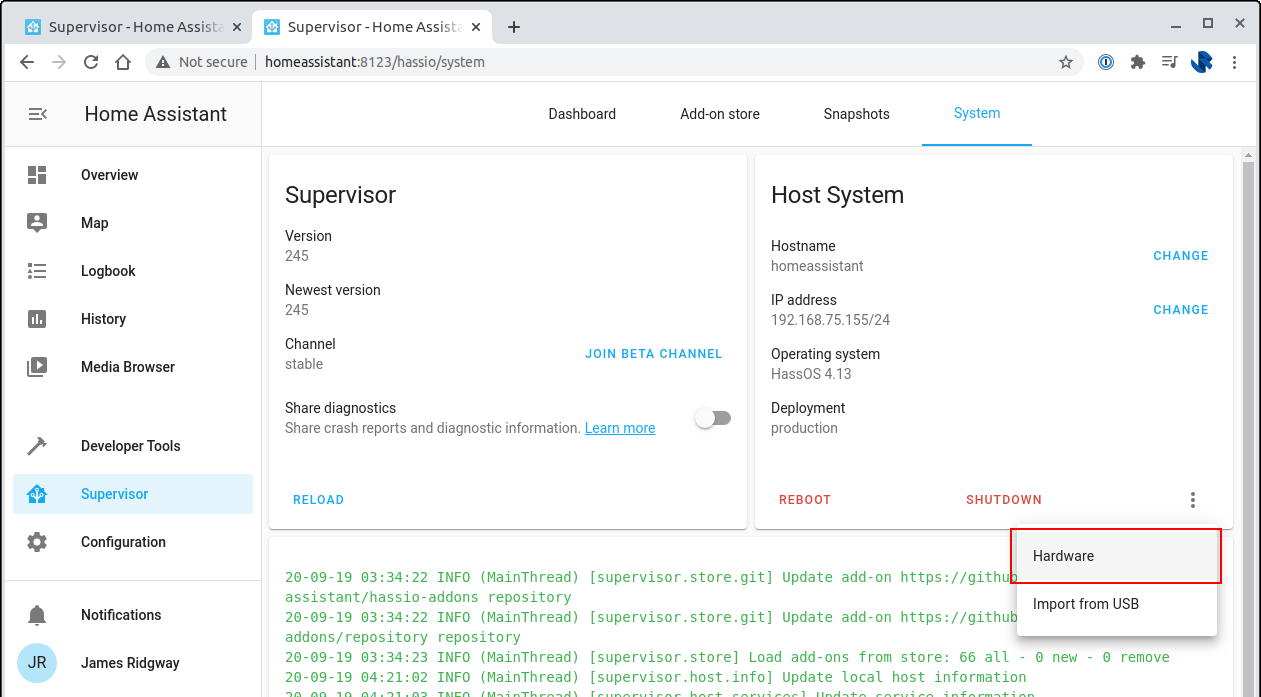This screenshot has width=1261, height=697.
Task: Click JOIN BETA CHANNEL button
Action: click(654, 354)
